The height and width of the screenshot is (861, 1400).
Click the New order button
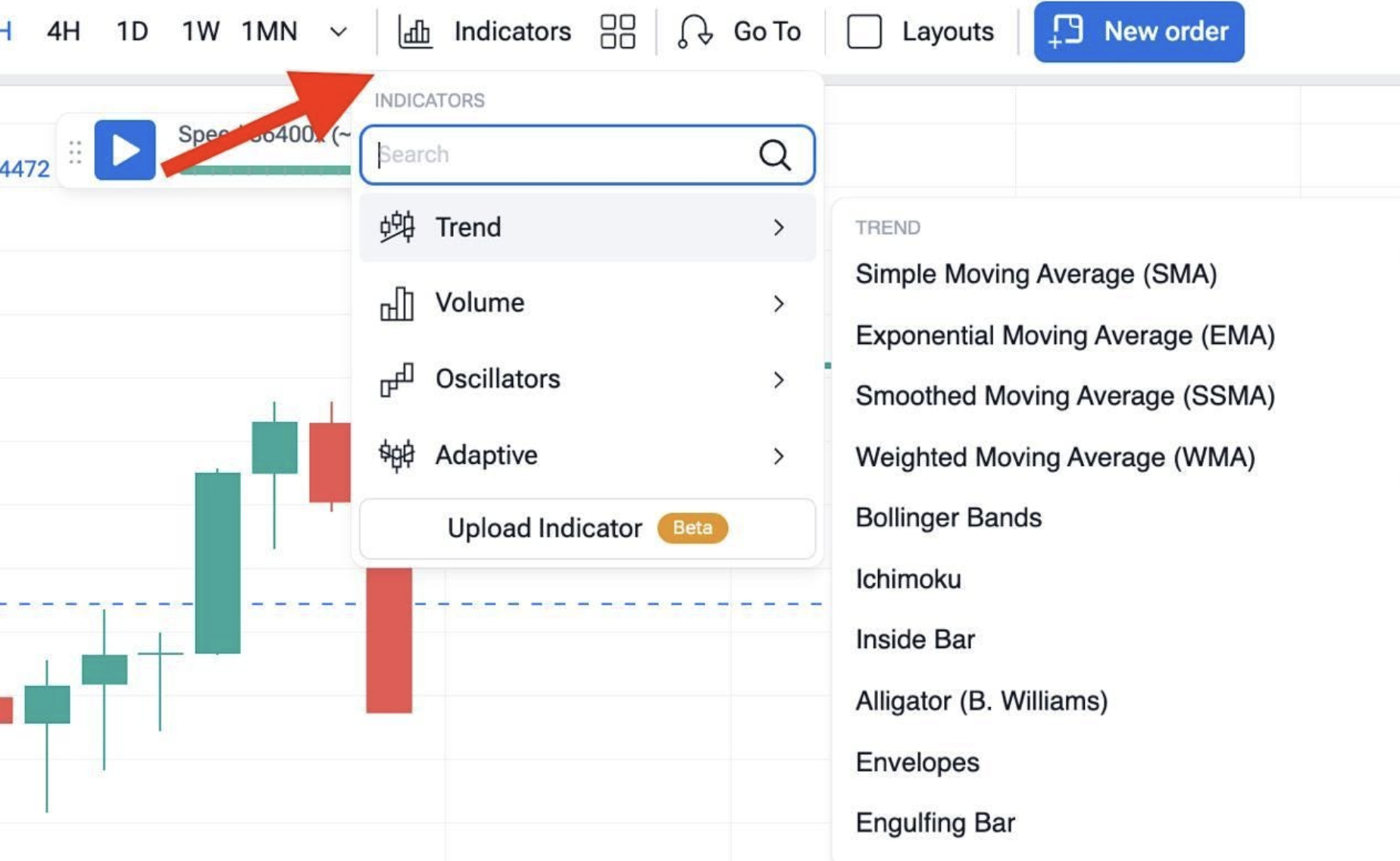(x=1139, y=31)
